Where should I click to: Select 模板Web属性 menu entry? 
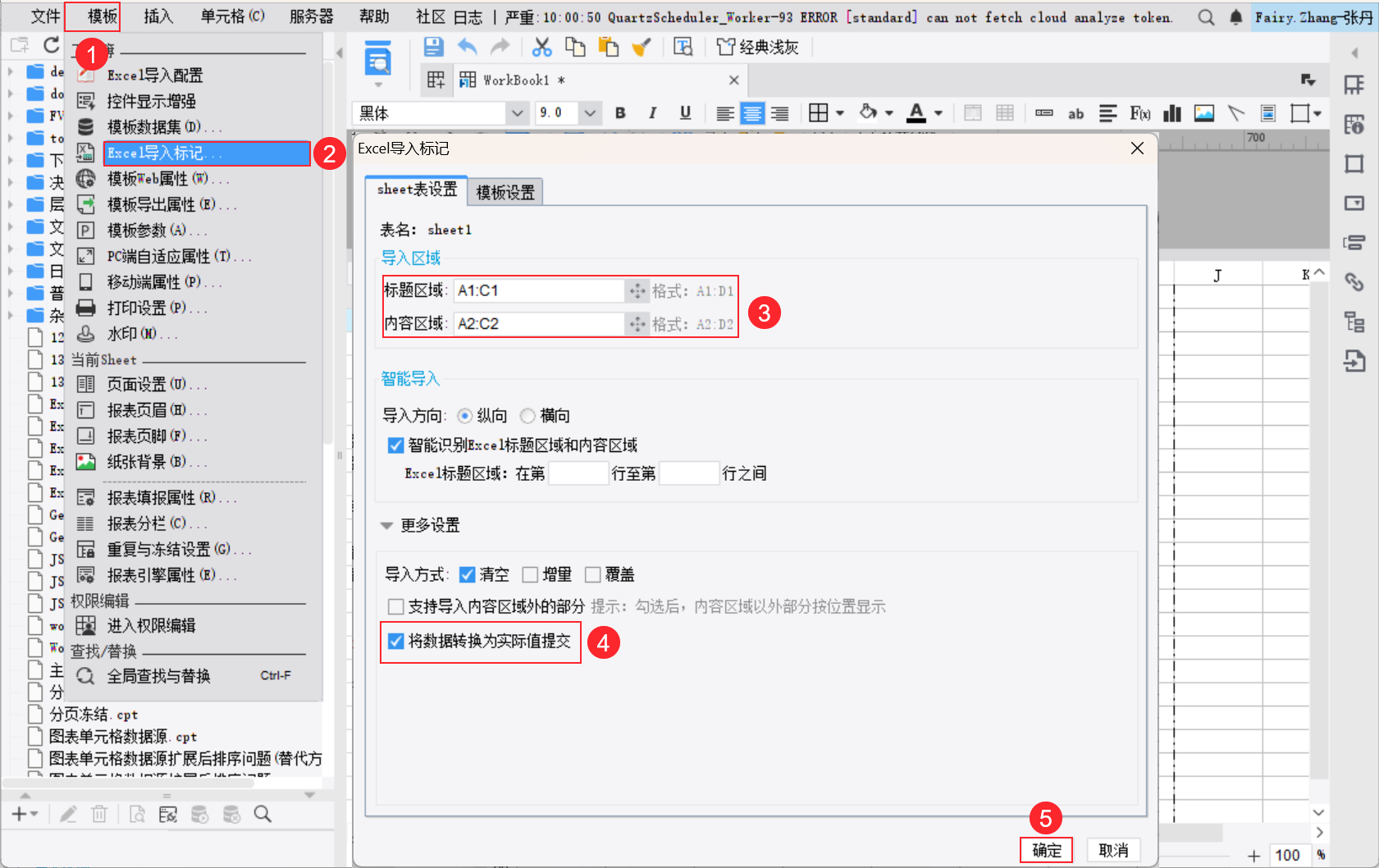pos(168,179)
